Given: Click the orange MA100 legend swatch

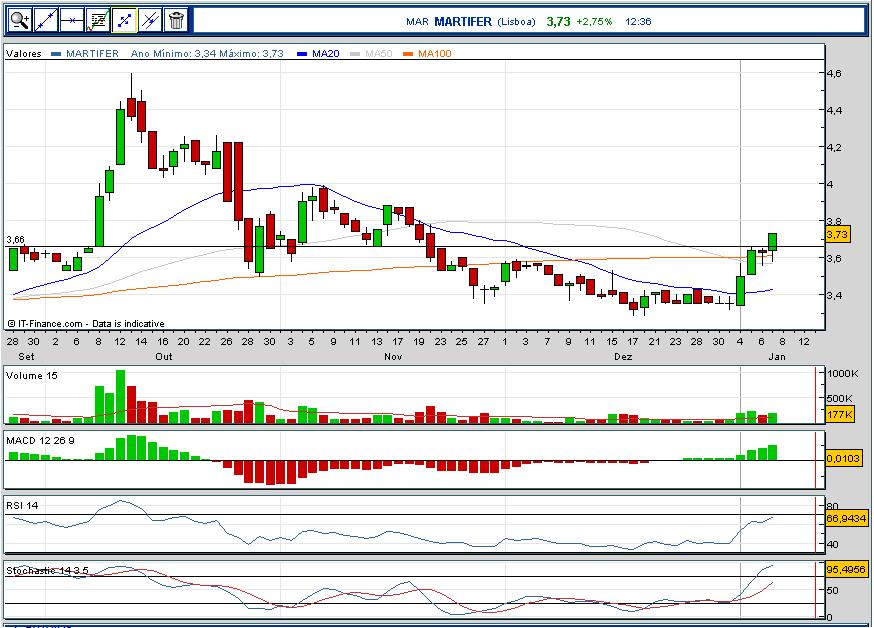Looking at the screenshot, I should (x=408, y=54).
